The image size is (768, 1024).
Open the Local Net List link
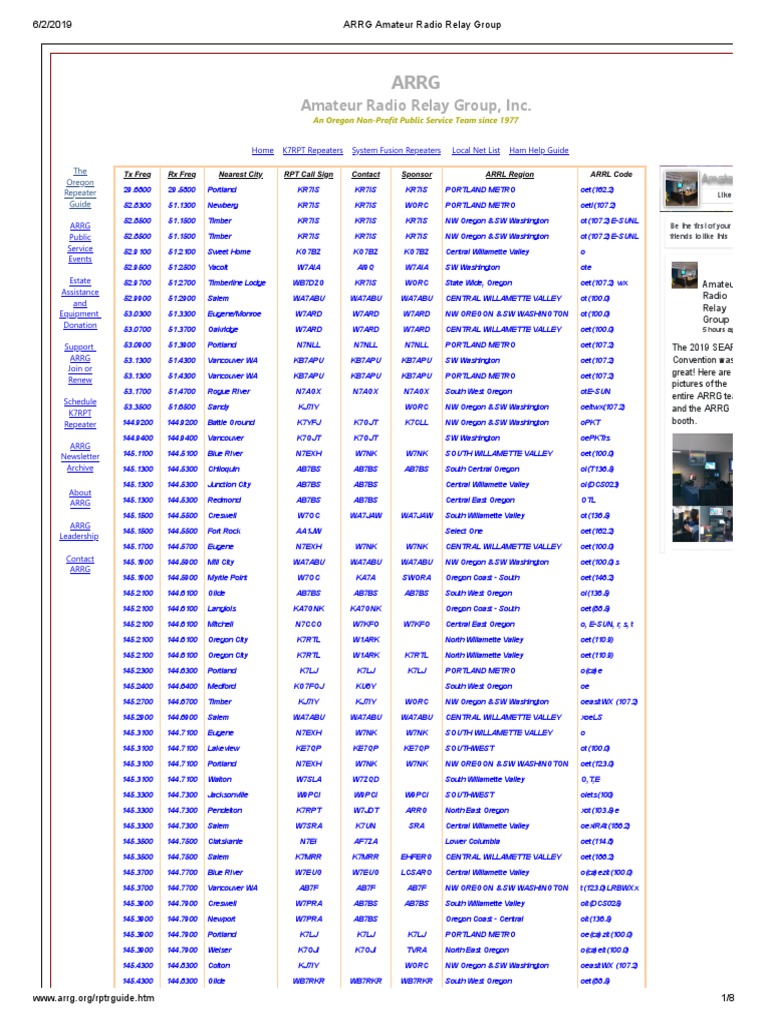click(475, 150)
